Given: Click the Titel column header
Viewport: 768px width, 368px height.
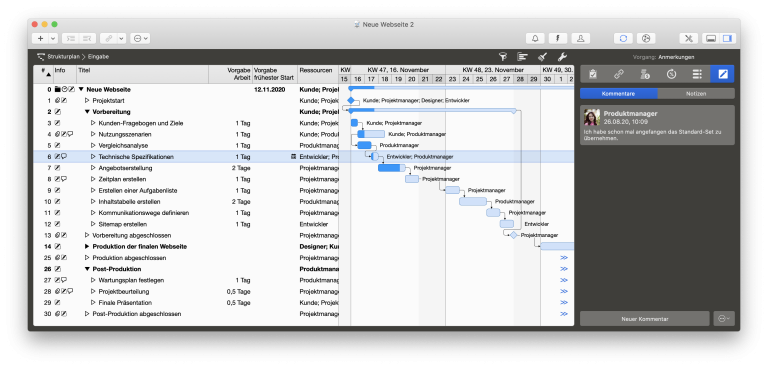Looking at the screenshot, I should (143, 74).
